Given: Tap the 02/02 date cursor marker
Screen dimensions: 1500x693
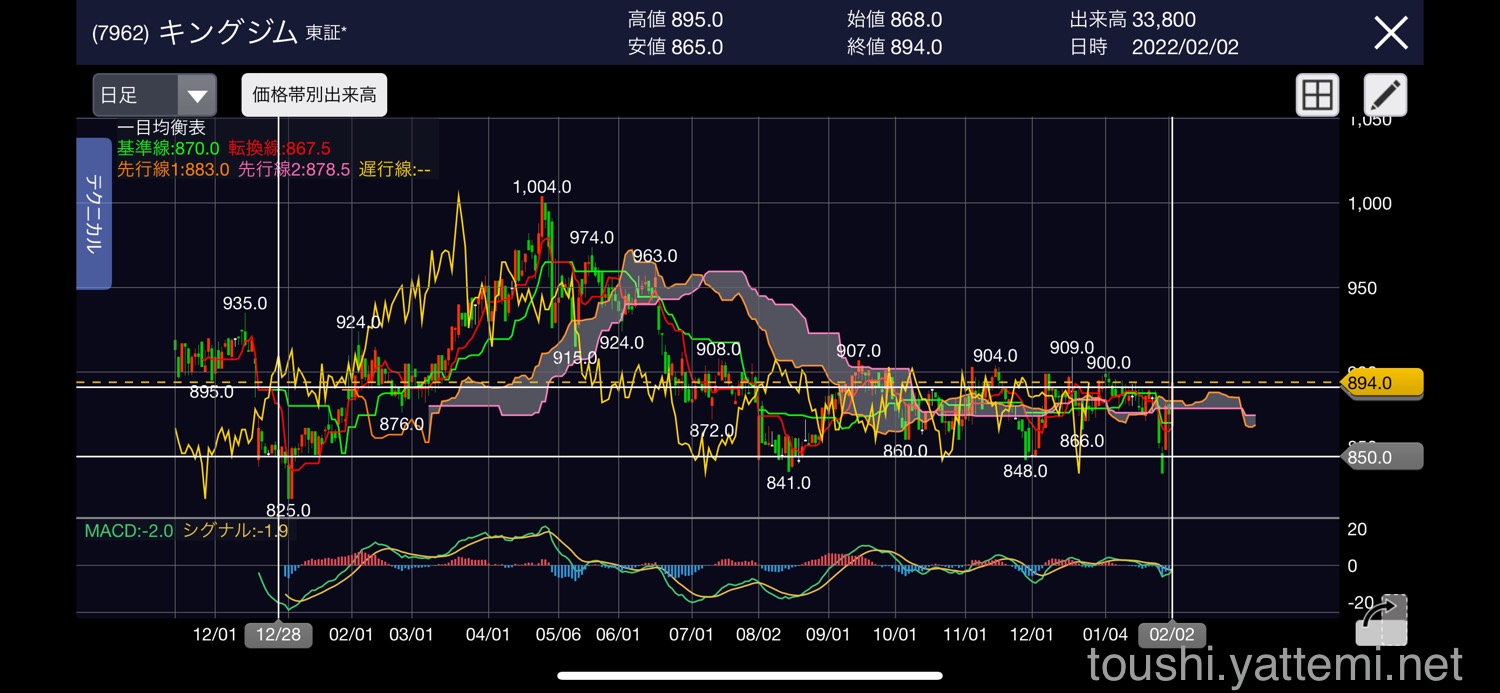Looking at the screenshot, I should (x=1172, y=635).
